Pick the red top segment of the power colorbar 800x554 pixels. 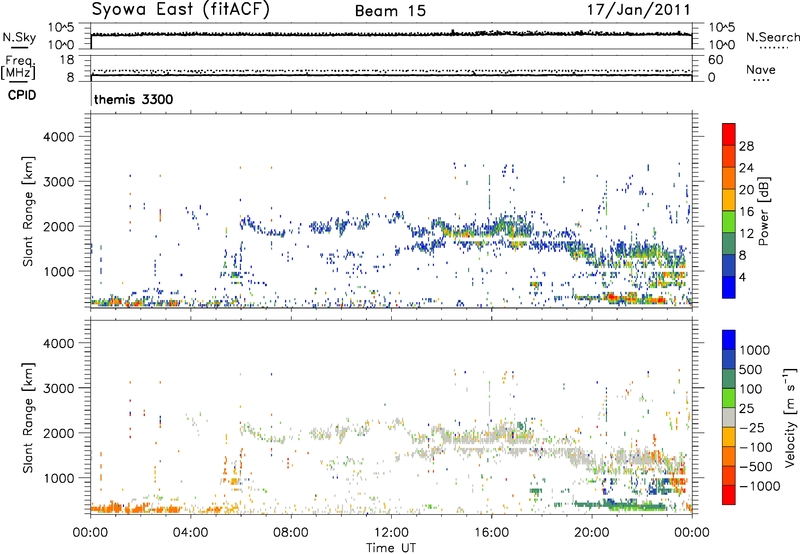(729, 134)
